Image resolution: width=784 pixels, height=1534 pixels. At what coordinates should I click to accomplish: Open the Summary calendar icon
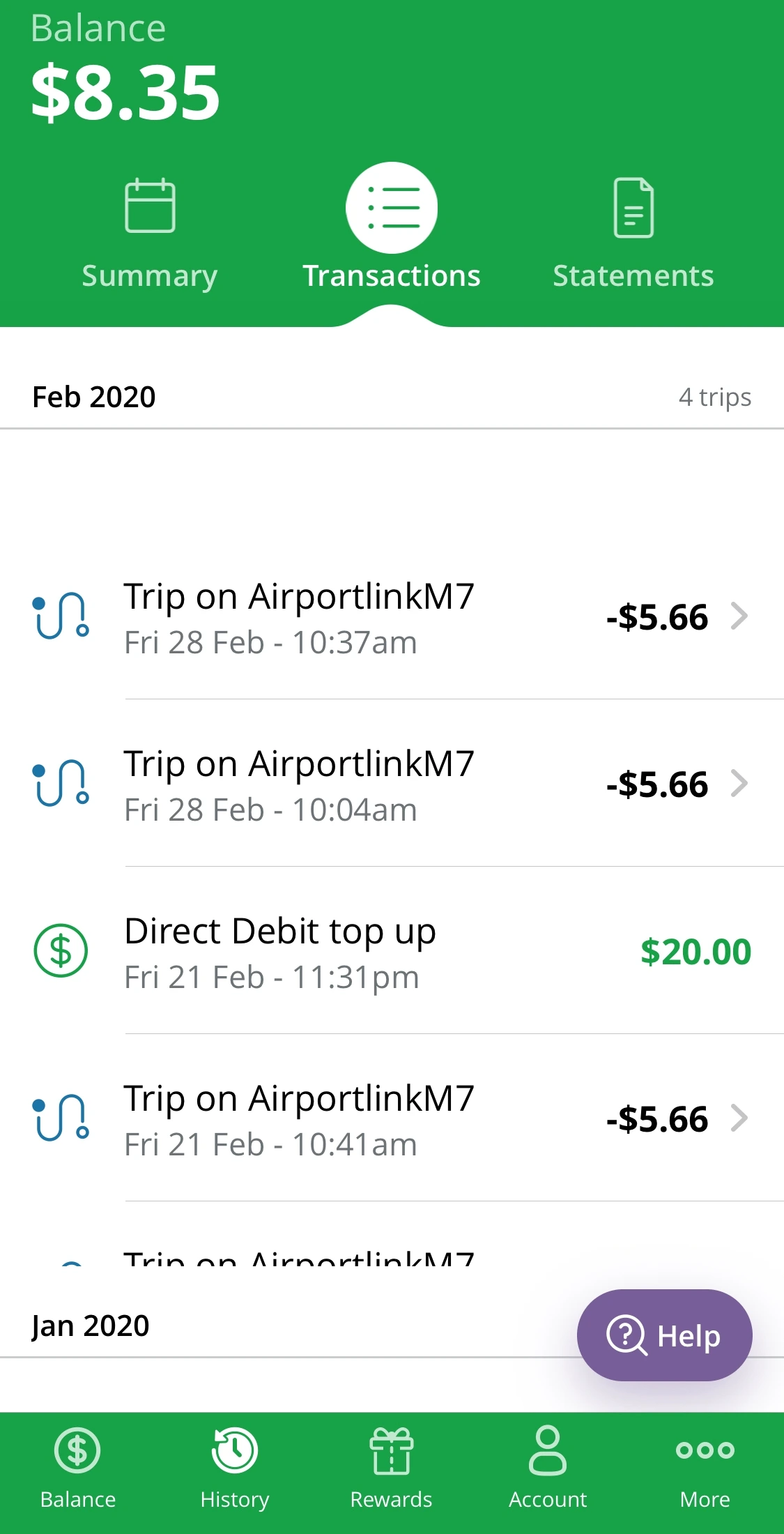[150, 206]
